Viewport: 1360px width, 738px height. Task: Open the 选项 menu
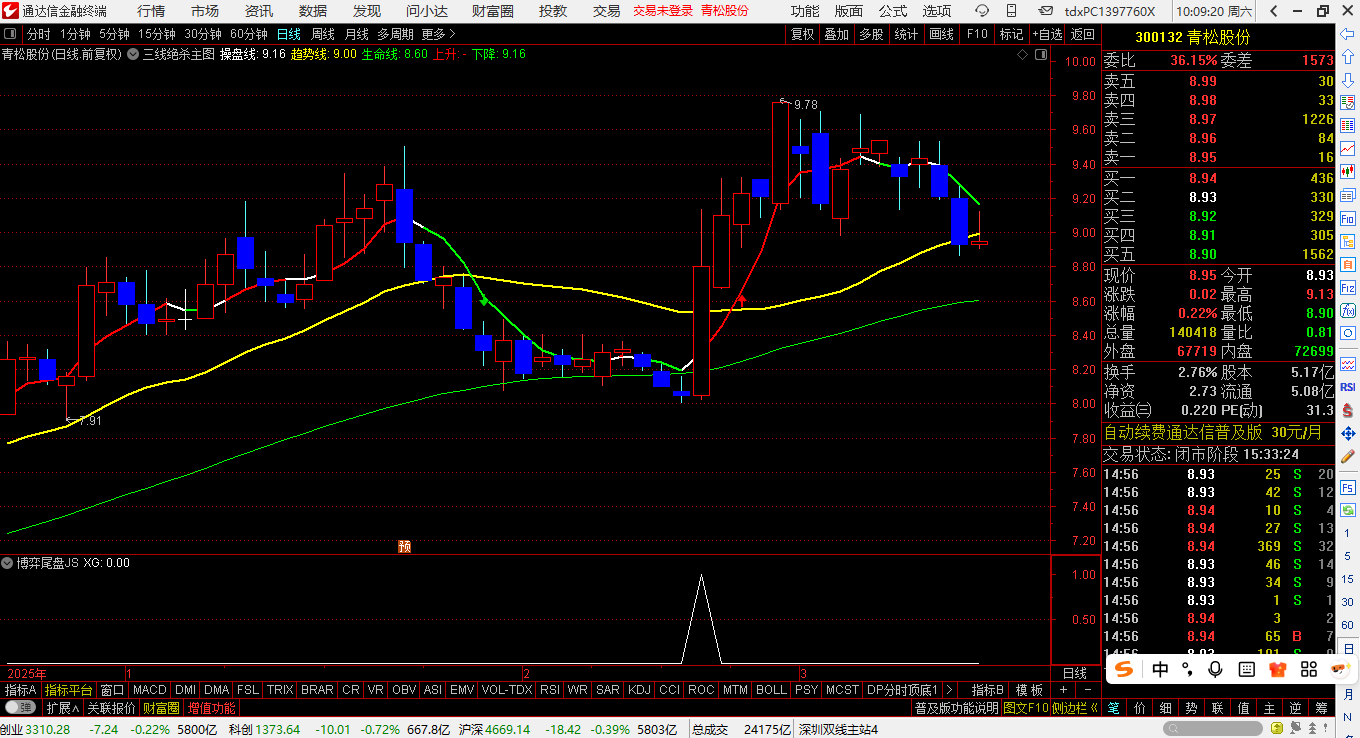pyautogui.click(x=936, y=11)
